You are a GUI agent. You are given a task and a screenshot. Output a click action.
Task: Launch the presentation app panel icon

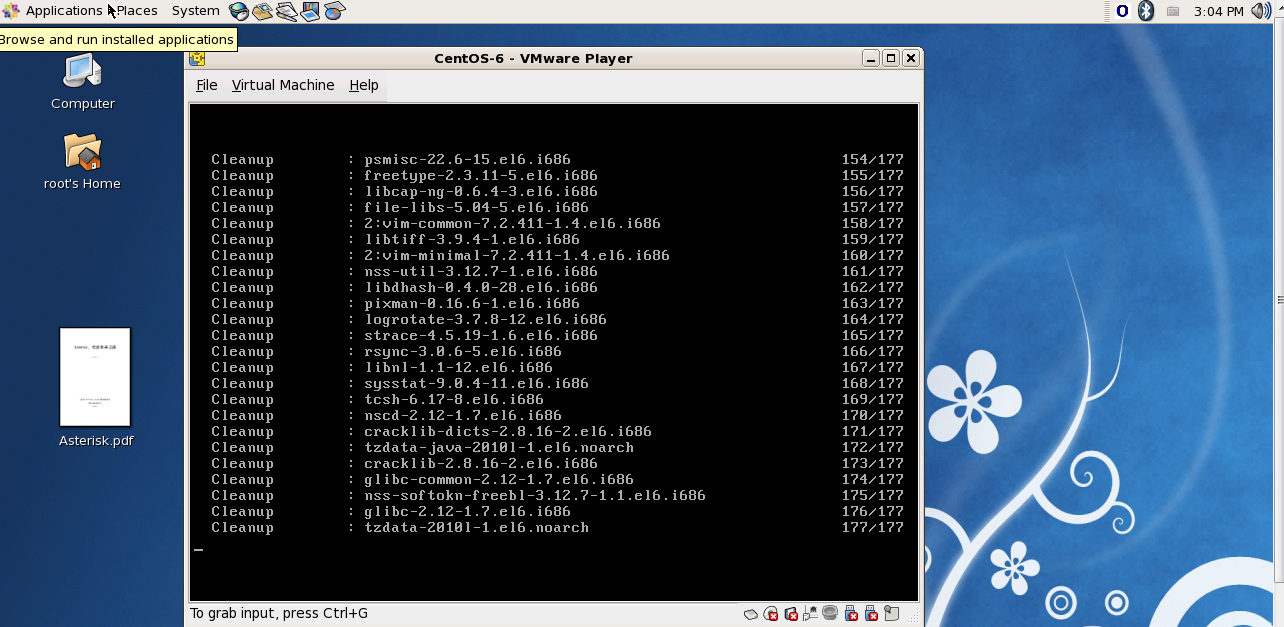[311, 11]
